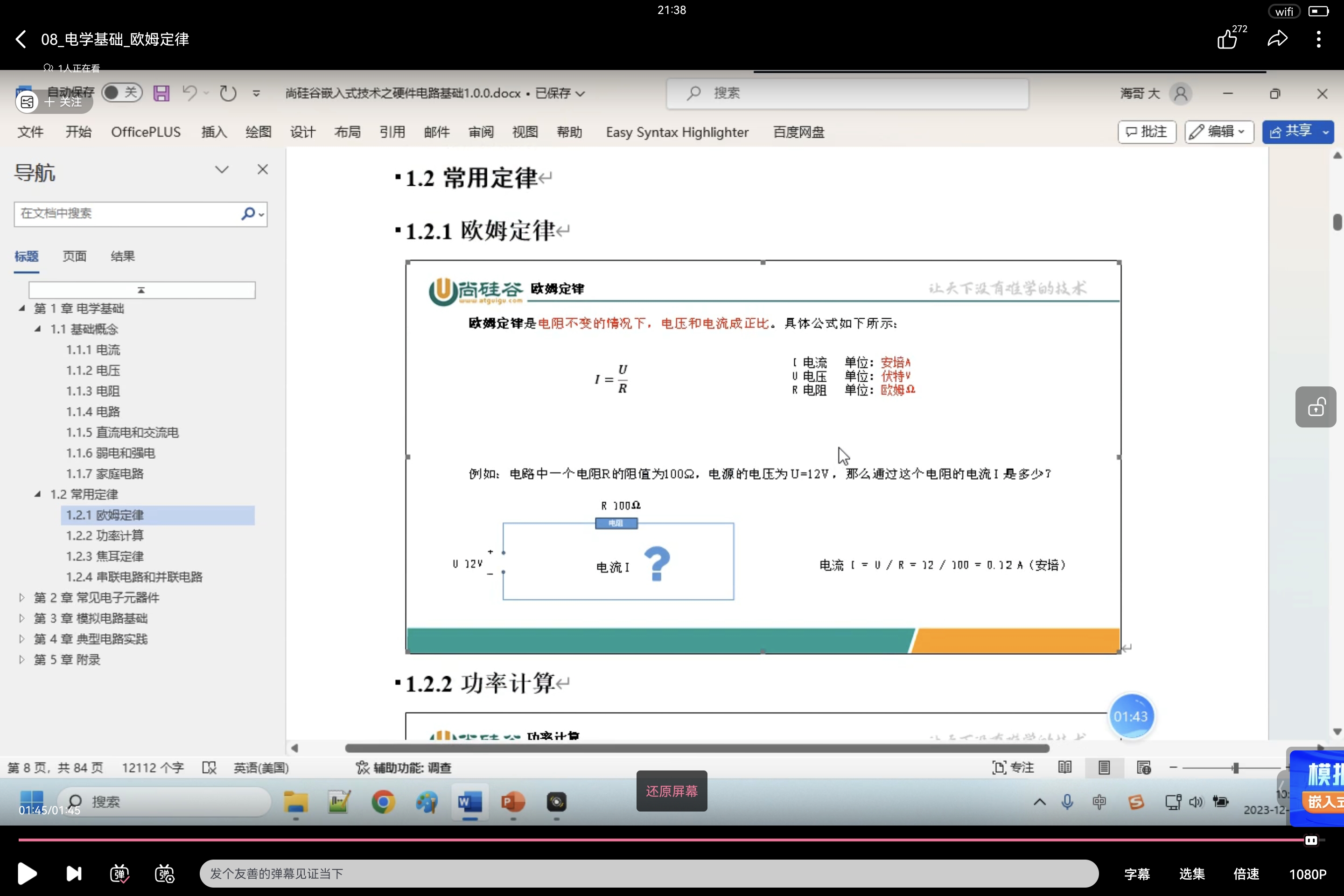Viewport: 1344px width, 896px height.
Task: Open the 共享 share dropdown arrow
Action: [x=1326, y=132]
